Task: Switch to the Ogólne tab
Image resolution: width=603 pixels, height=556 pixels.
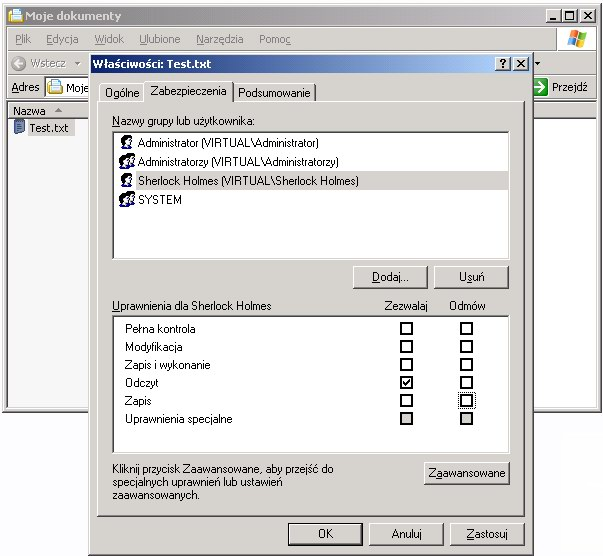Action: click(121, 93)
